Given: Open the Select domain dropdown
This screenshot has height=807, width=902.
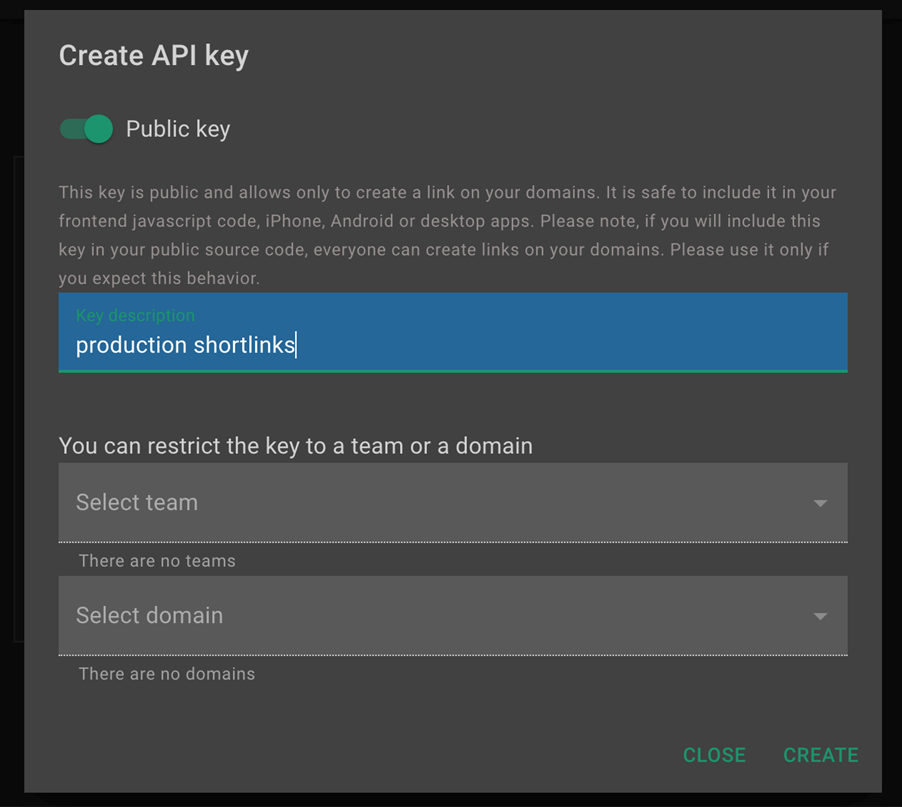Looking at the screenshot, I should [452, 615].
